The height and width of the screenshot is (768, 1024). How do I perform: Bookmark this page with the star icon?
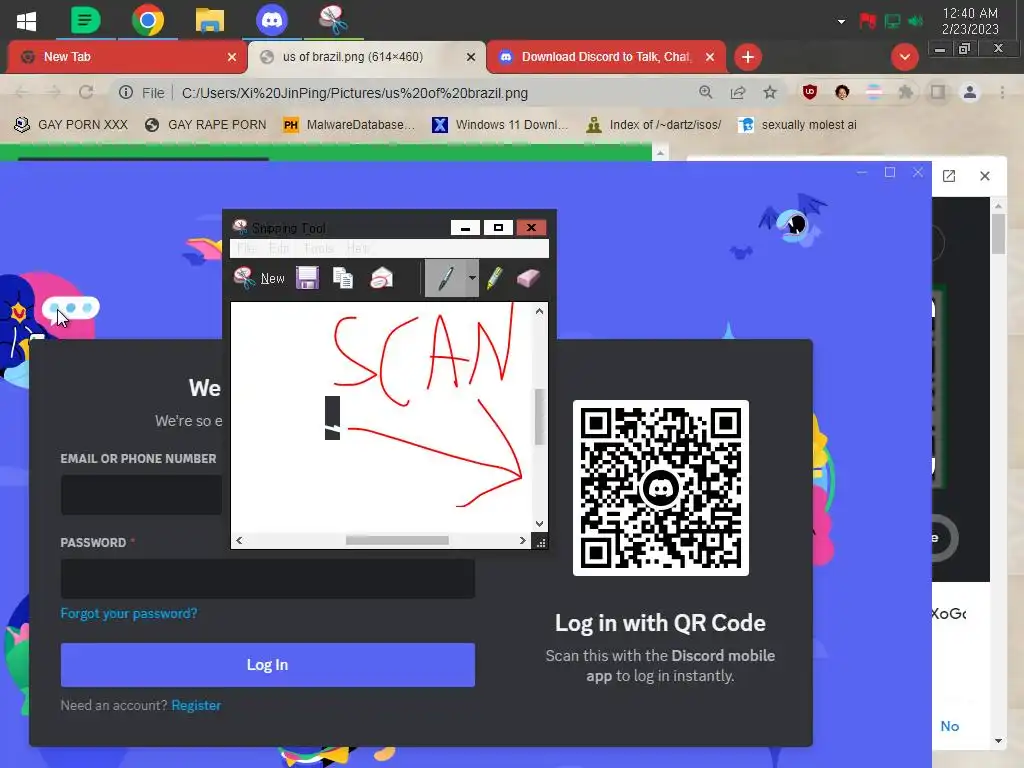pos(770,93)
